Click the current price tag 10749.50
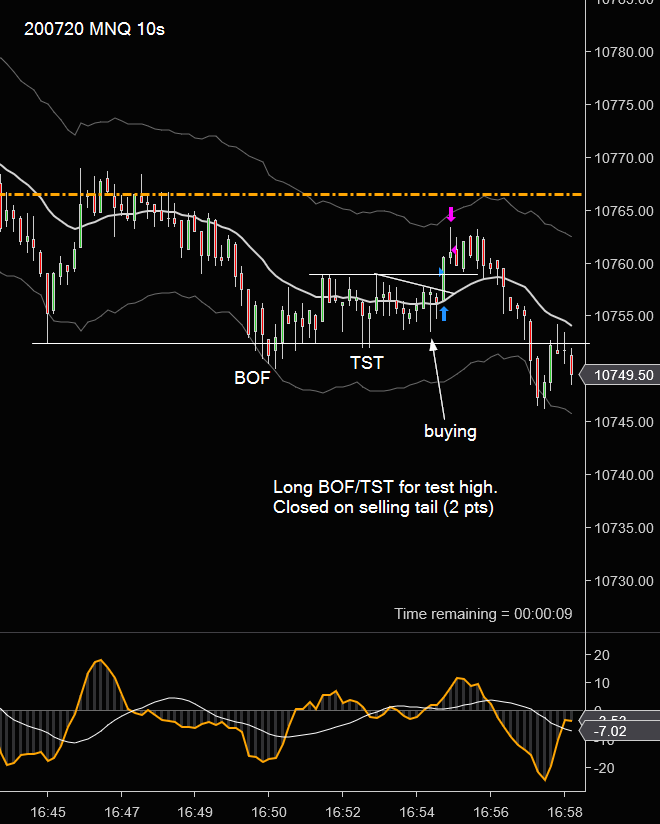The height and width of the screenshot is (824, 660). click(619, 375)
